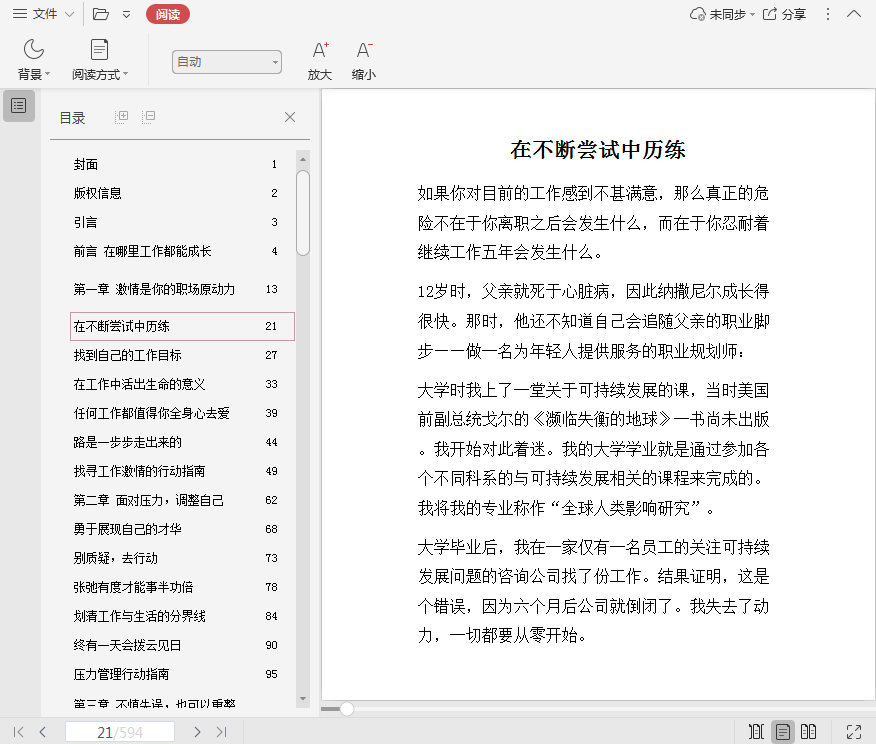Screen dimensions: 876x744
Task: Open the 未同步 cloud sync menu
Action: (x=722, y=14)
